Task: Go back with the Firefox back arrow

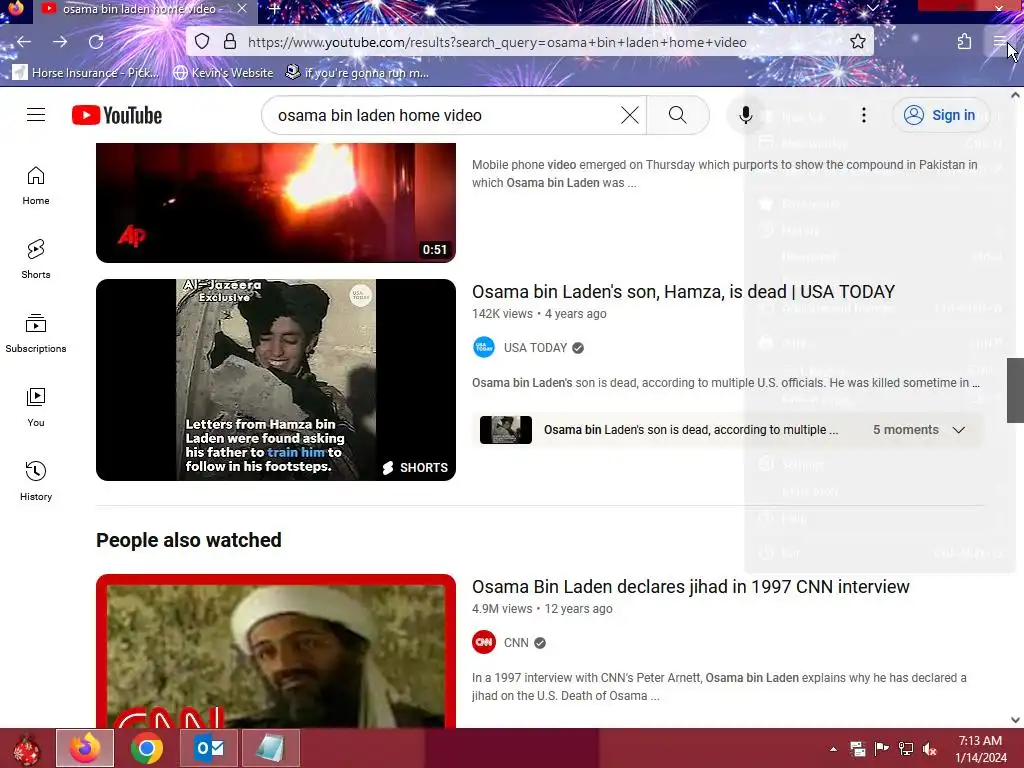Action: pyautogui.click(x=24, y=42)
